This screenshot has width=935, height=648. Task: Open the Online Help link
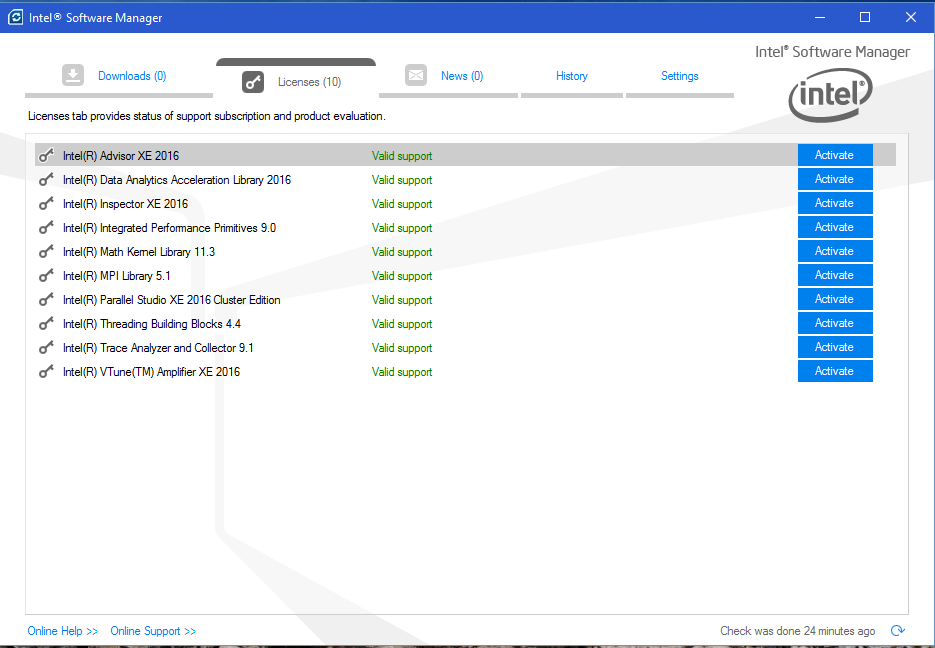(63, 631)
